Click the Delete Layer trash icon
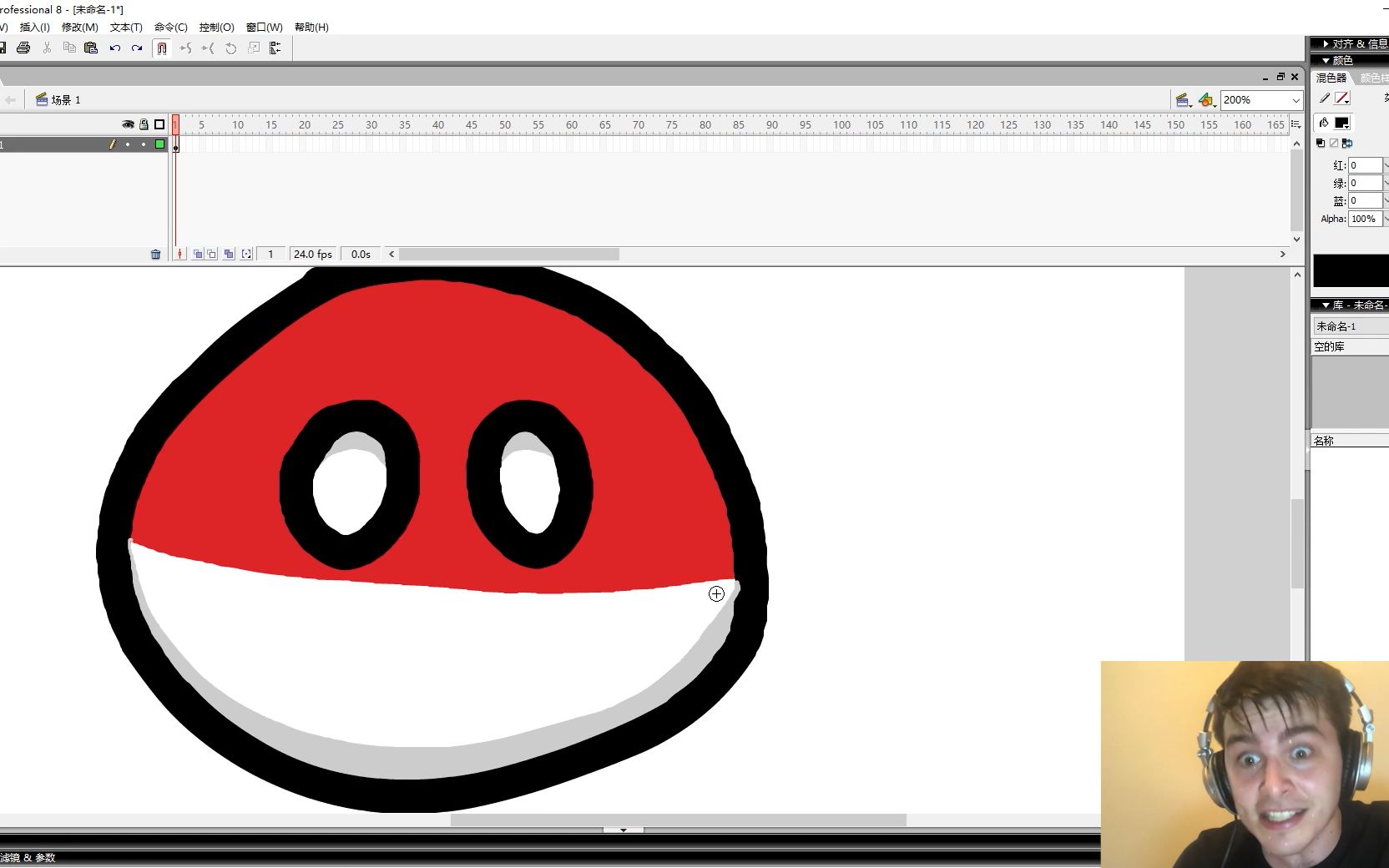 155,255
